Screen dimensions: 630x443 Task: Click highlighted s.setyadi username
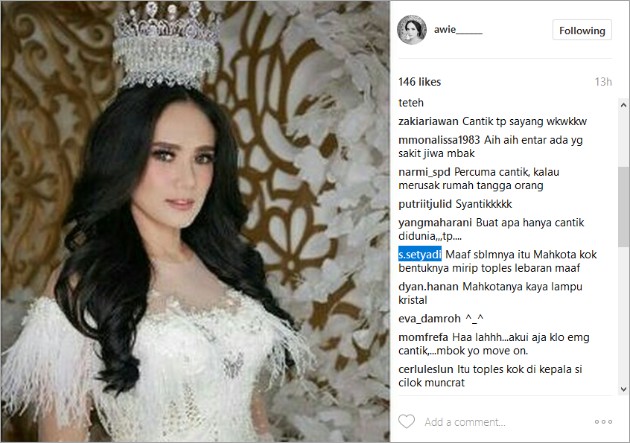coord(420,254)
